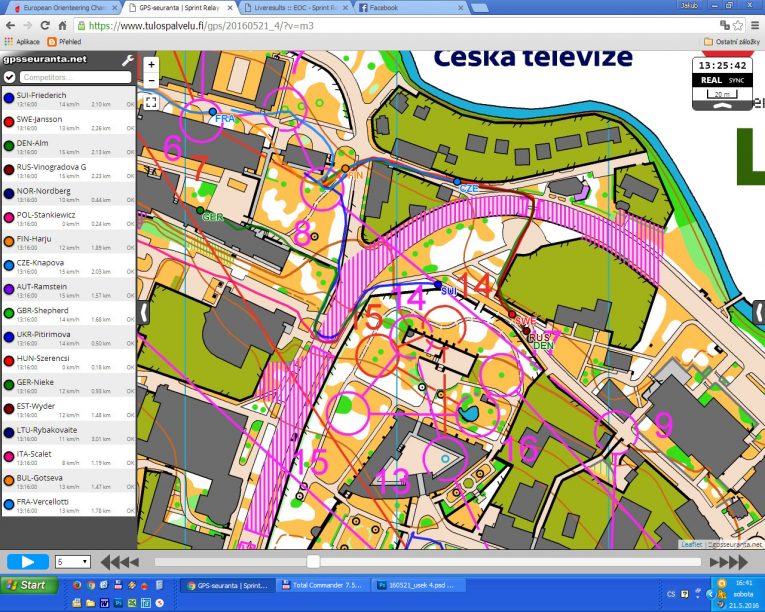Toggle SWE-Jansson competitor dot

point(9,122)
